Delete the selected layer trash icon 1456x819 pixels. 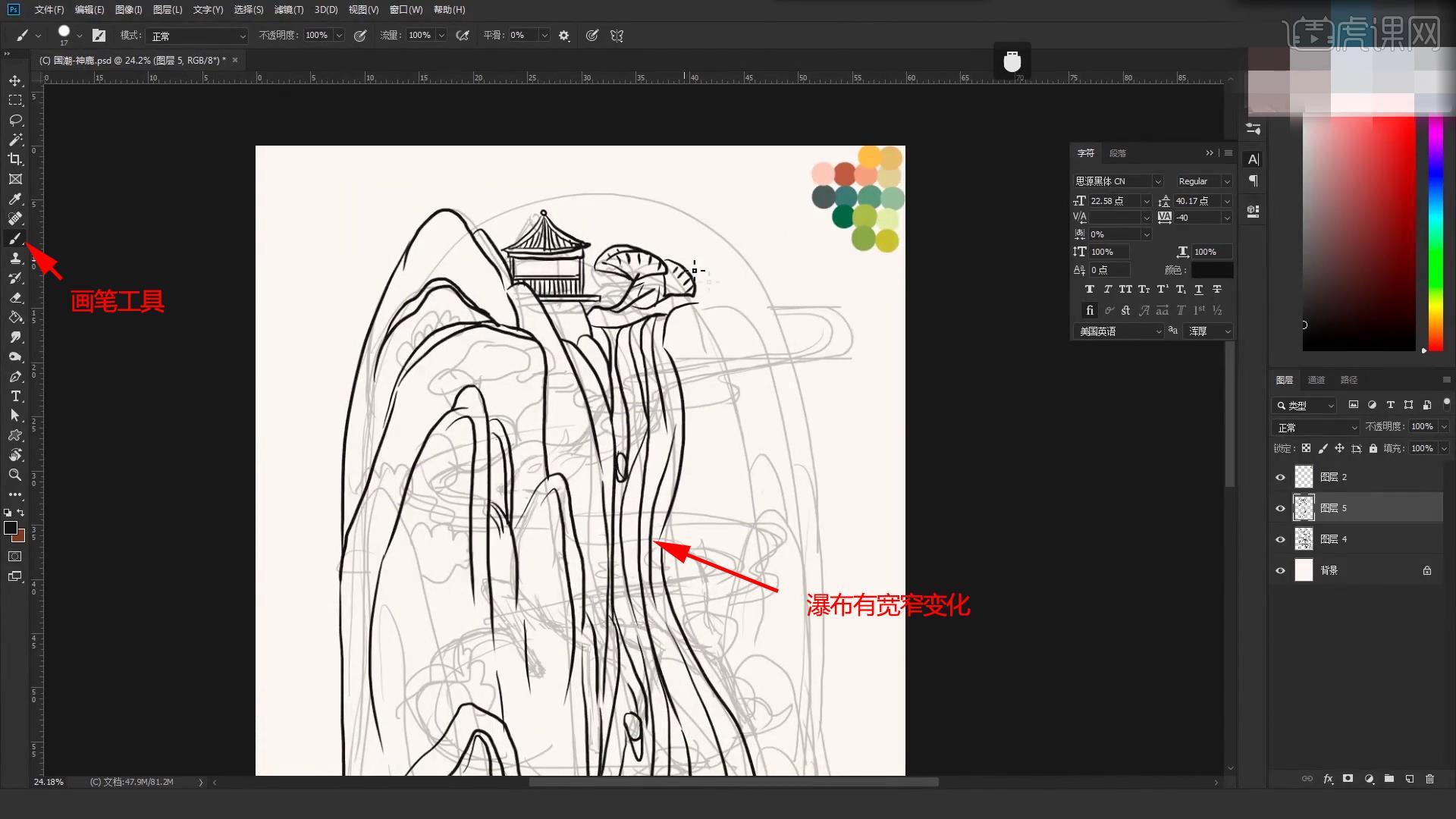click(x=1430, y=779)
